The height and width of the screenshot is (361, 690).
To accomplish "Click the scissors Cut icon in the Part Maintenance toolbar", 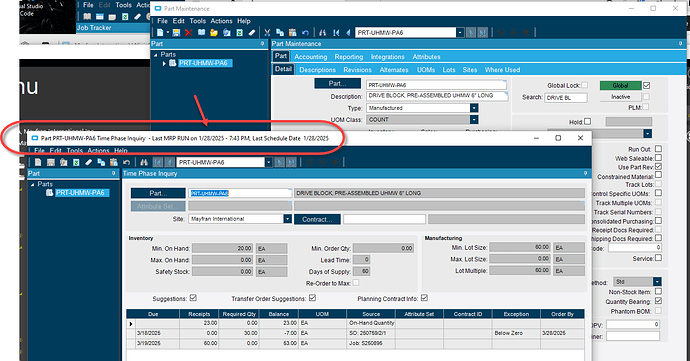I will [x=267, y=33].
